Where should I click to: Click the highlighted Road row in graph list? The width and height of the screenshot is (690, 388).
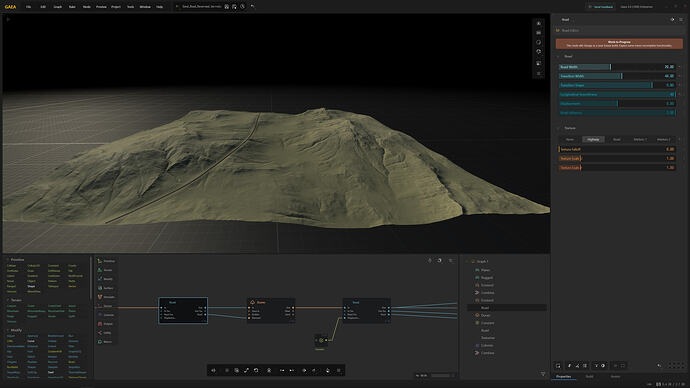point(507,308)
